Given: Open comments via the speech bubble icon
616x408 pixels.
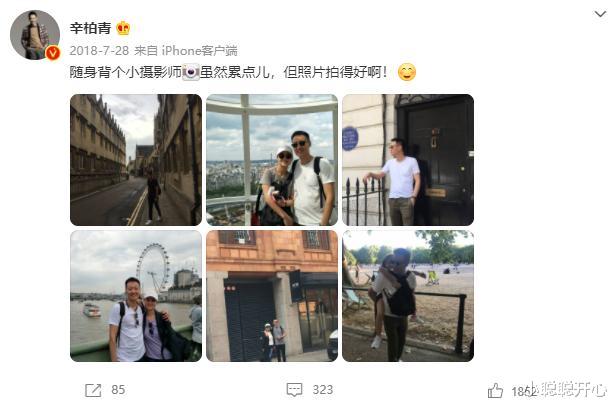Looking at the screenshot, I should [x=294, y=390].
